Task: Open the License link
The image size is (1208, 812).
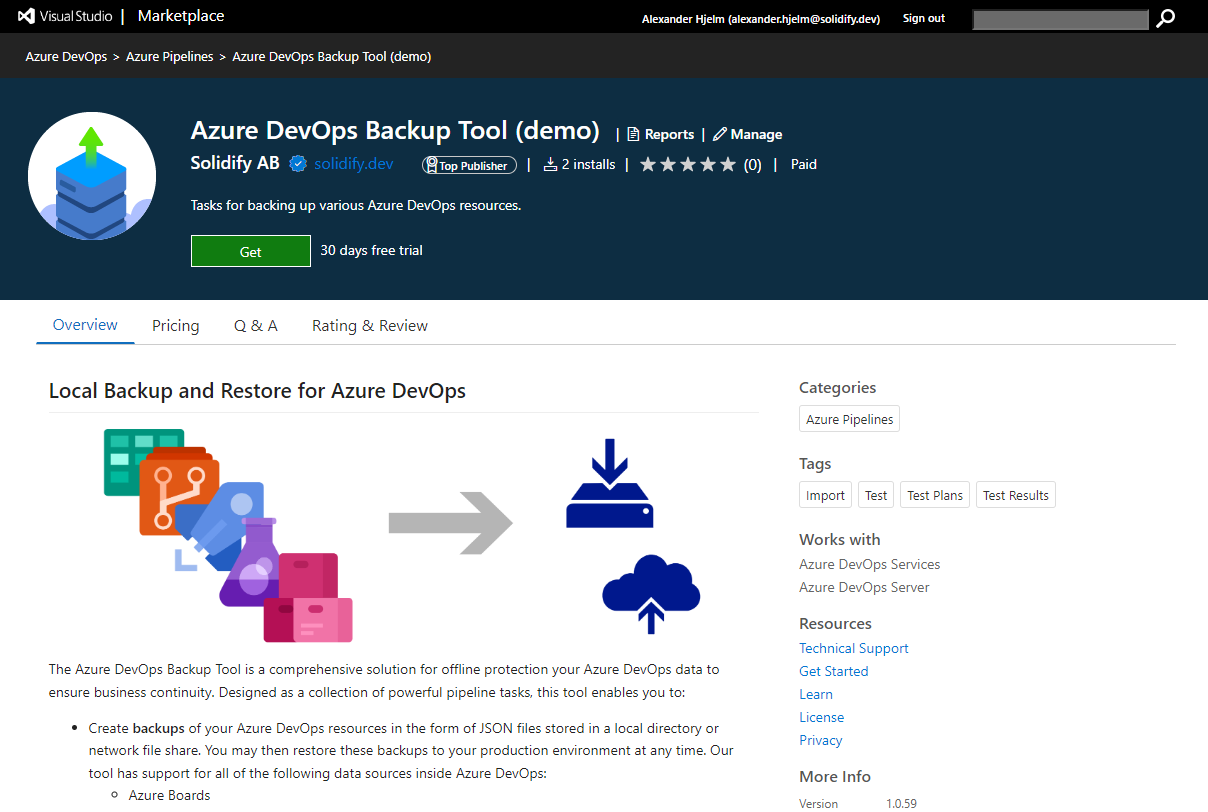Action: 822,717
